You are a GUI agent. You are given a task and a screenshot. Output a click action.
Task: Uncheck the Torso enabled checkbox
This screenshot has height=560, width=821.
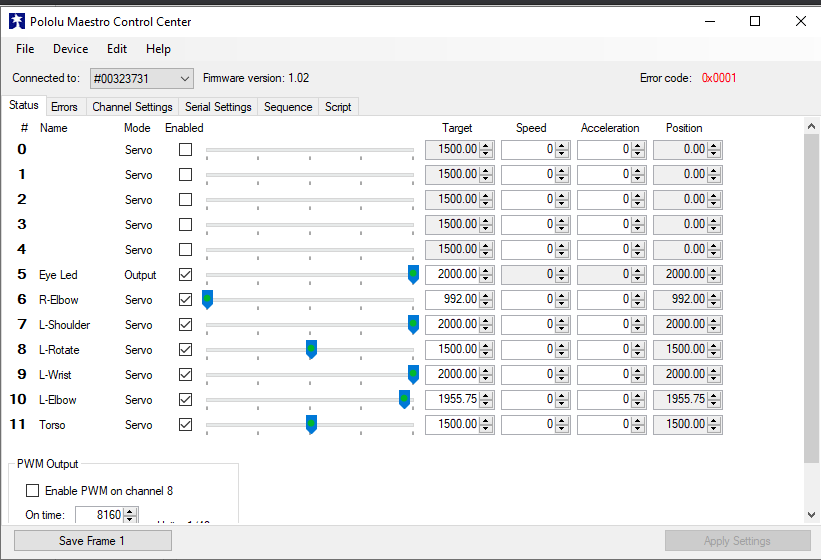tap(185, 424)
